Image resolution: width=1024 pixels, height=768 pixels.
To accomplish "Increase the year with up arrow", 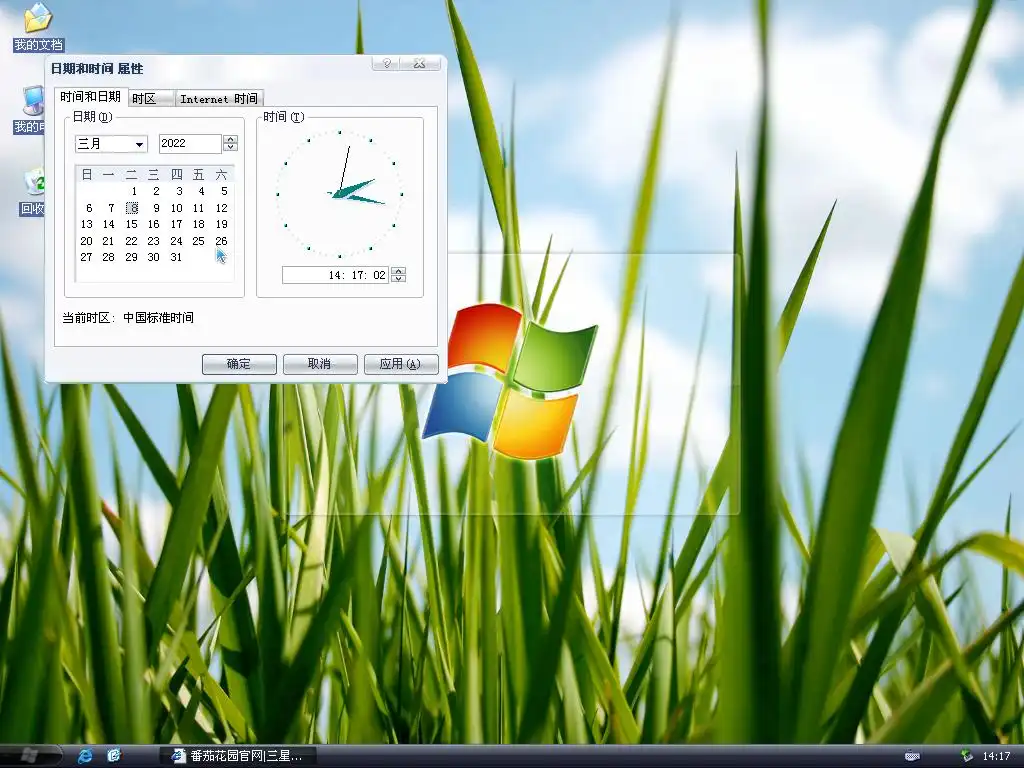I will click(231, 139).
